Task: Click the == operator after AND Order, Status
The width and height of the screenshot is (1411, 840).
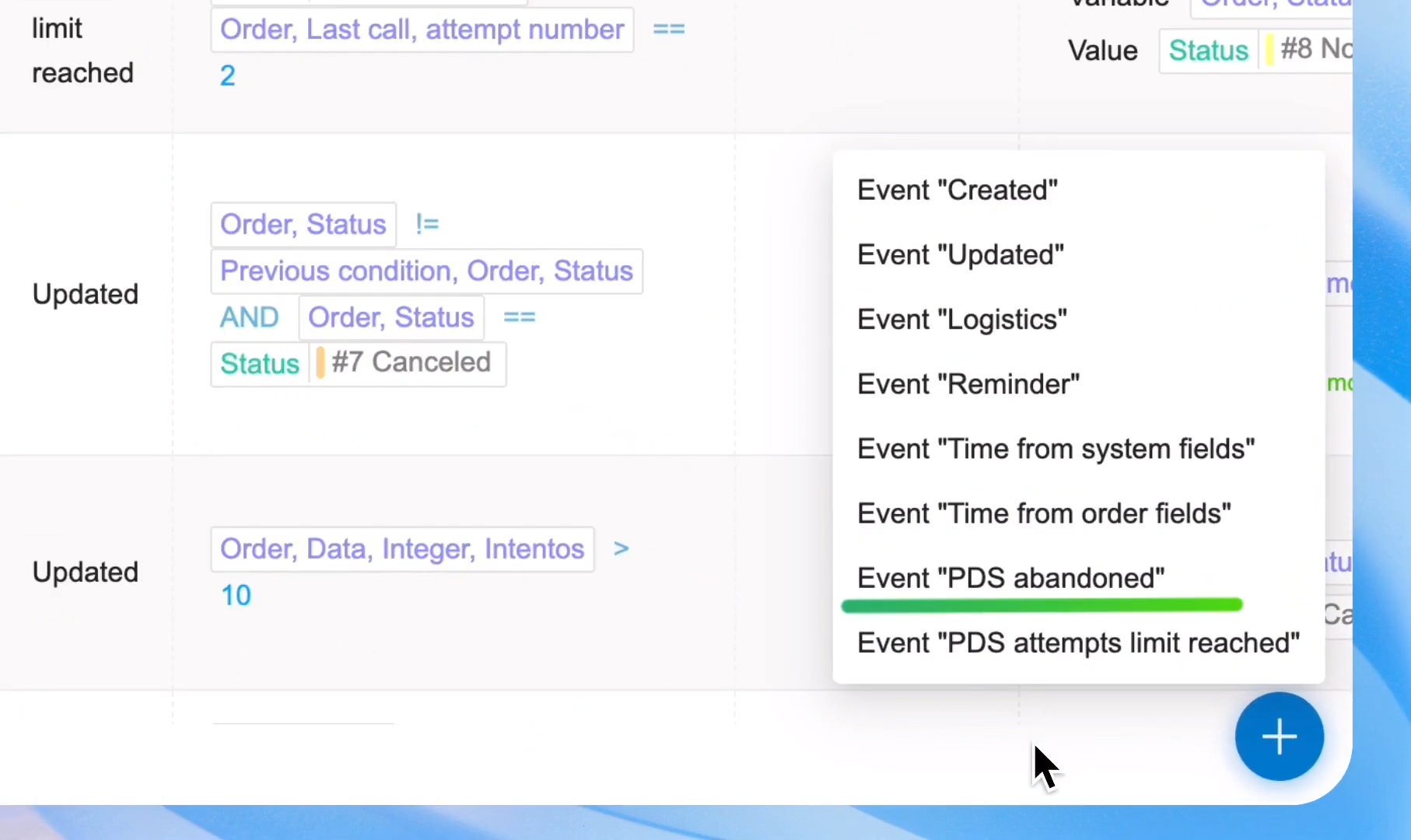Action: coord(519,317)
